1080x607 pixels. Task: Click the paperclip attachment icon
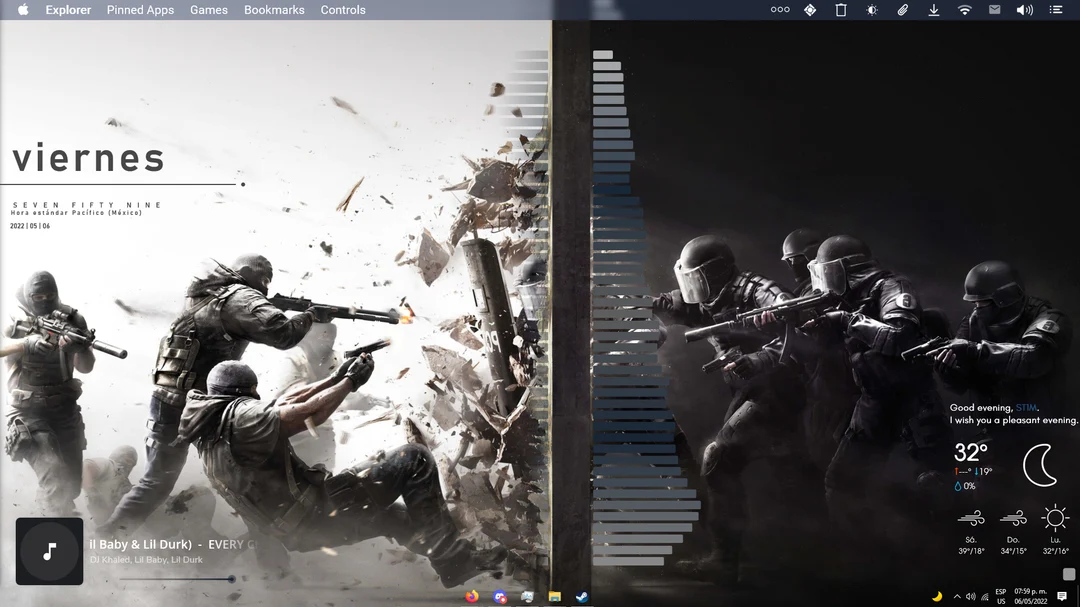click(903, 10)
